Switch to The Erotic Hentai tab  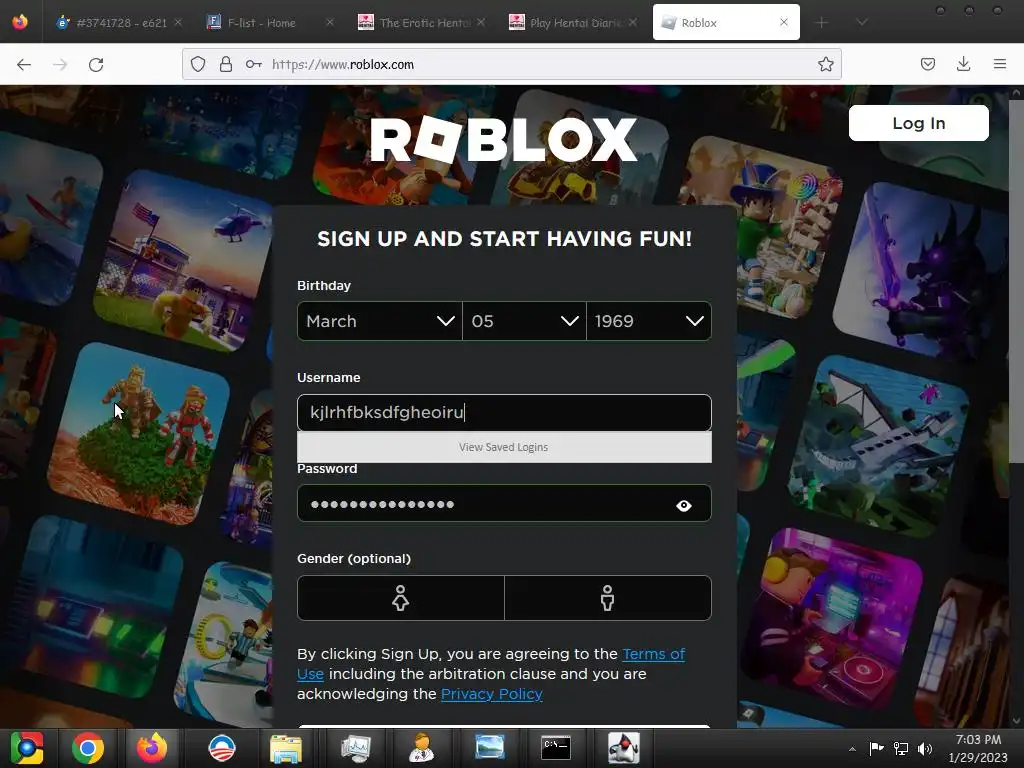pos(421,23)
